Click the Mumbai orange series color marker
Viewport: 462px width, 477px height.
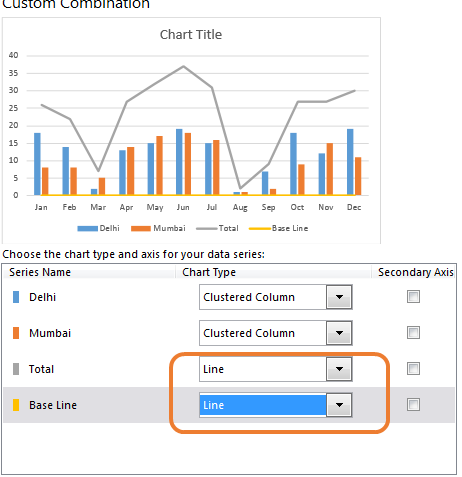point(16,333)
